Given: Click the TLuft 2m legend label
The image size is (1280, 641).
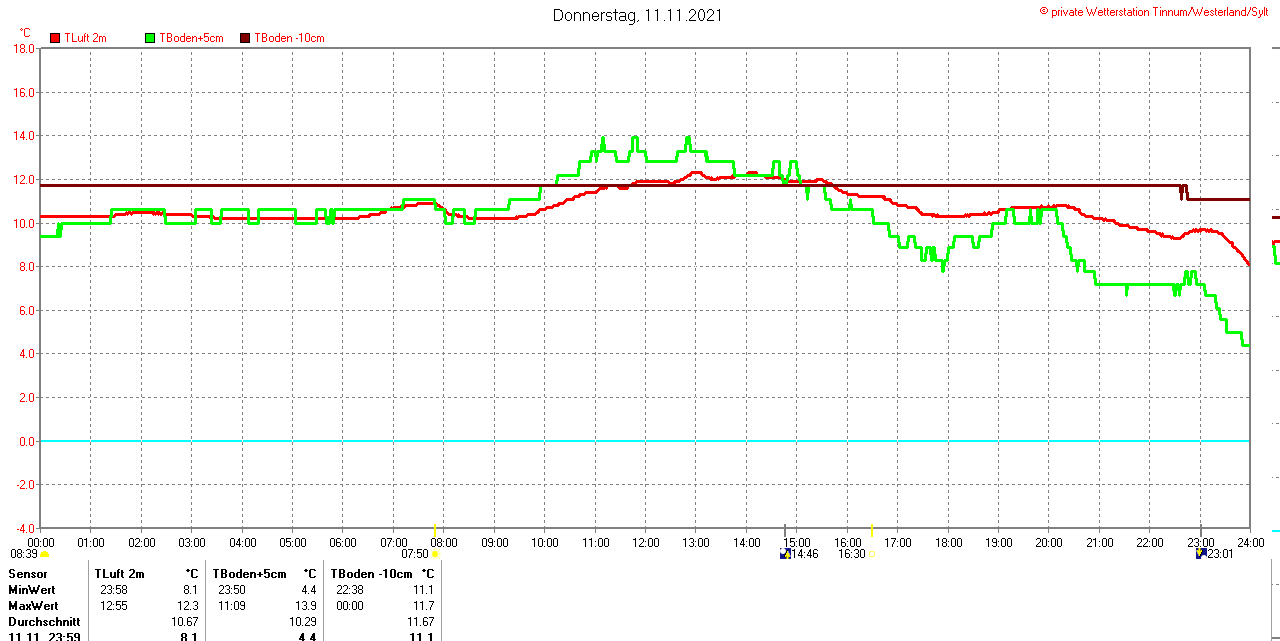Looking at the screenshot, I should coord(85,38).
